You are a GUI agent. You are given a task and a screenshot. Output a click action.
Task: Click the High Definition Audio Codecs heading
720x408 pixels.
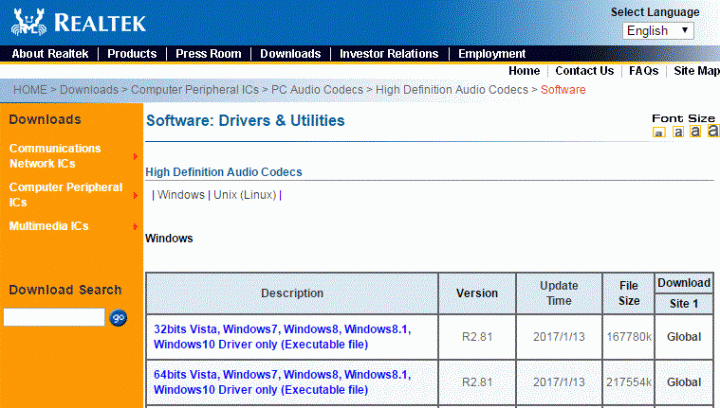(x=224, y=172)
